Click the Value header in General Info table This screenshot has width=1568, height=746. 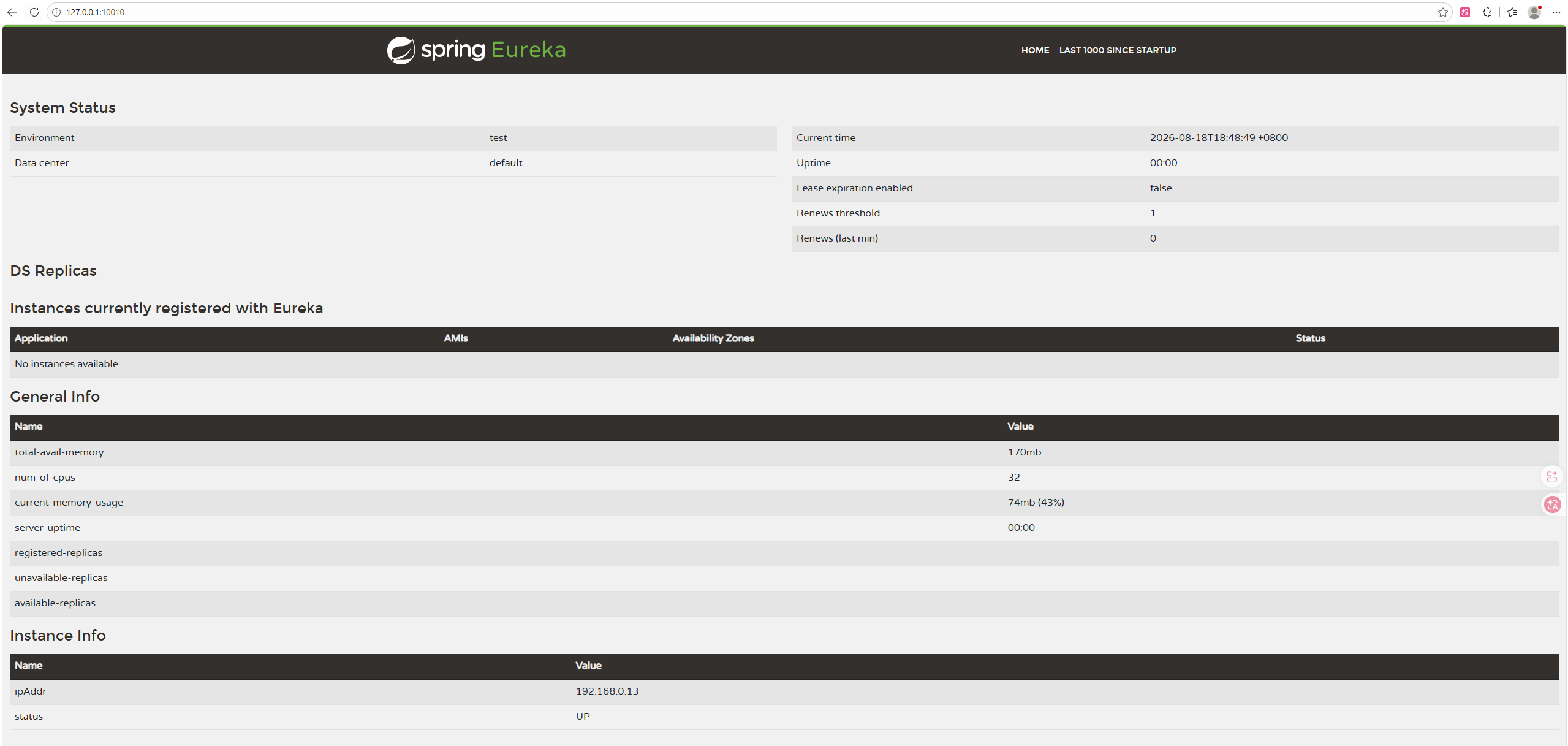[x=1020, y=427]
